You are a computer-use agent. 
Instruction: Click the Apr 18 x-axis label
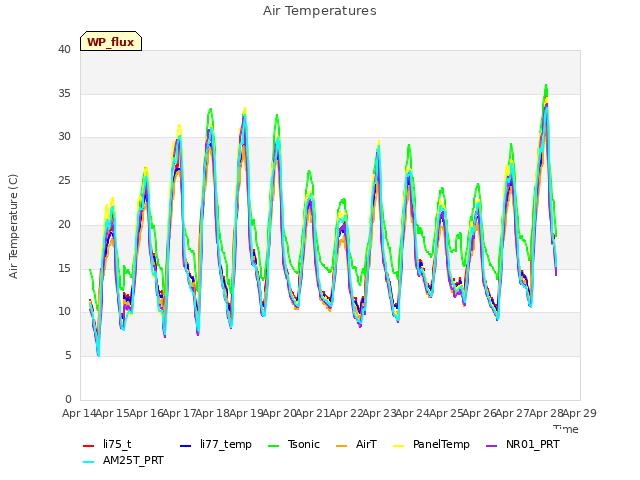(213, 413)
